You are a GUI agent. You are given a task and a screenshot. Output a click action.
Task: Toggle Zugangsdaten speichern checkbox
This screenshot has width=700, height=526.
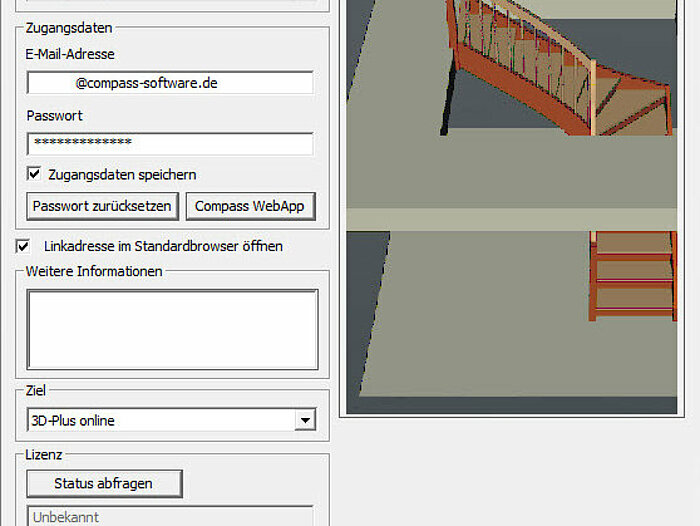34,174
